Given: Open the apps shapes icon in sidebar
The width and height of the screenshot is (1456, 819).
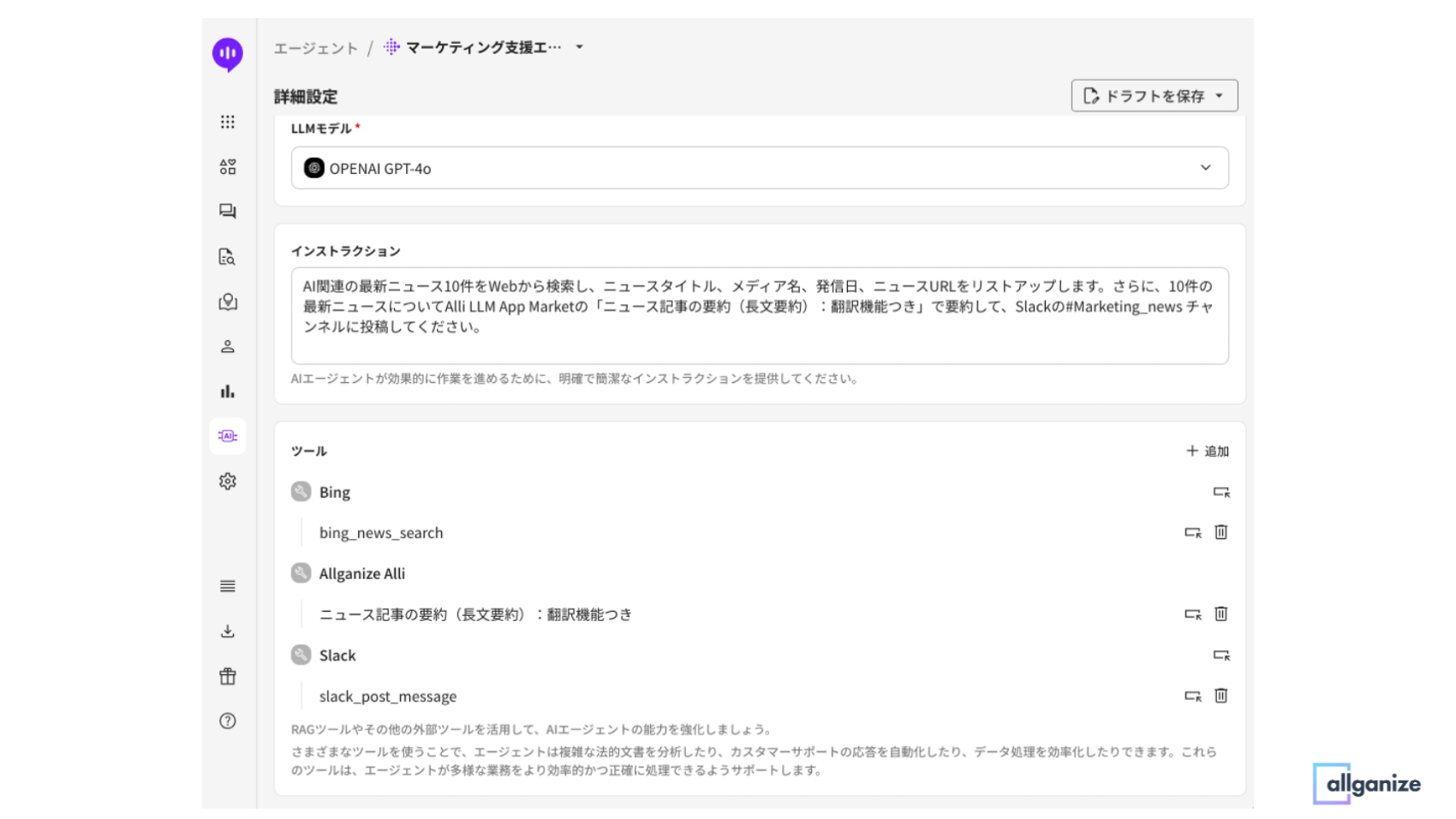Looking at the screenshot, I should (x=227, y=166).
